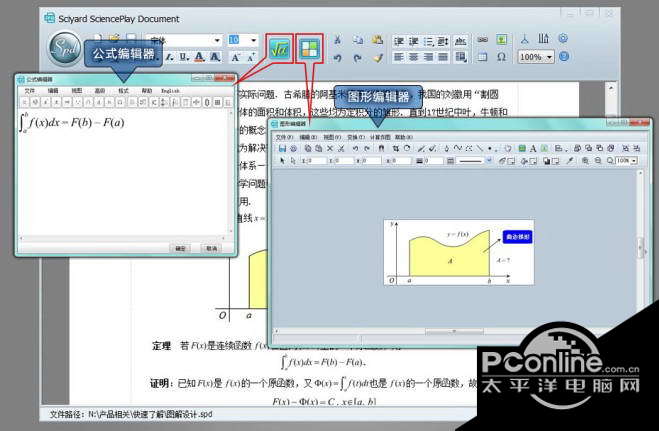Toggle justified text alignment
Image resolution: width=659 pixels, height=431 pixels.
(x=443, y=57)
